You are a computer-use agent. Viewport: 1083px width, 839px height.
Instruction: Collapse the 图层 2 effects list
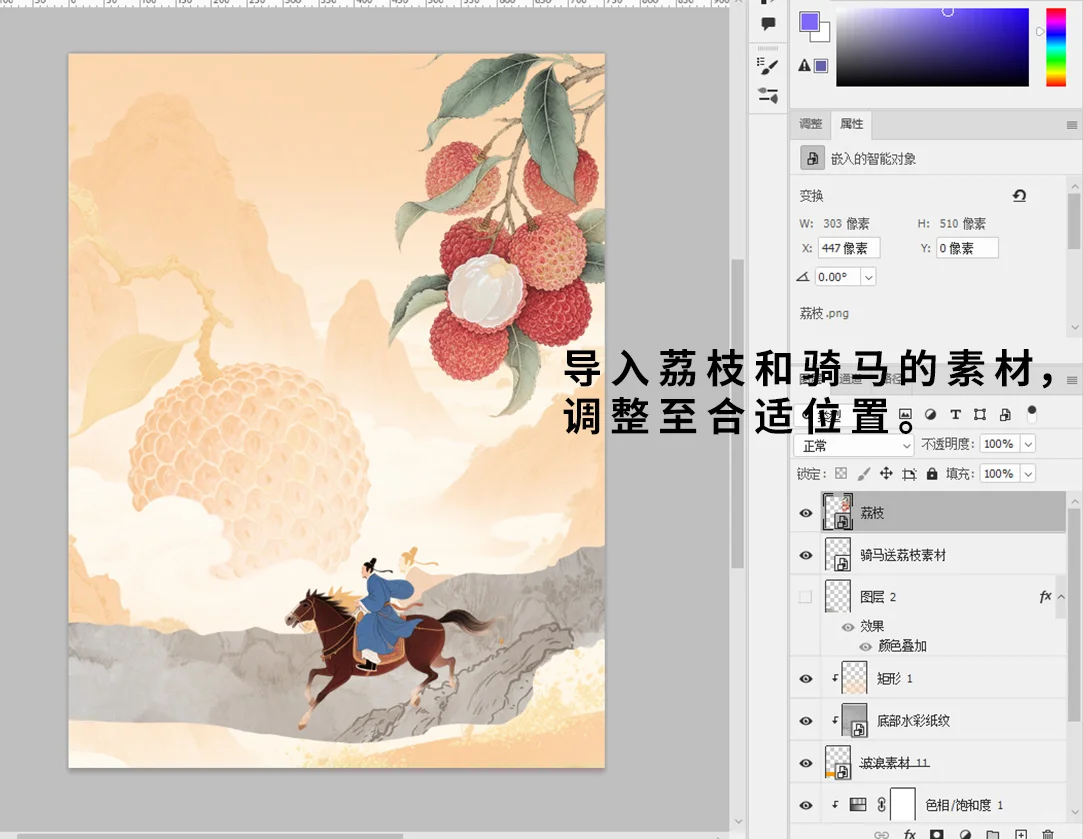pyautogui.click(x=1061, y=597)
